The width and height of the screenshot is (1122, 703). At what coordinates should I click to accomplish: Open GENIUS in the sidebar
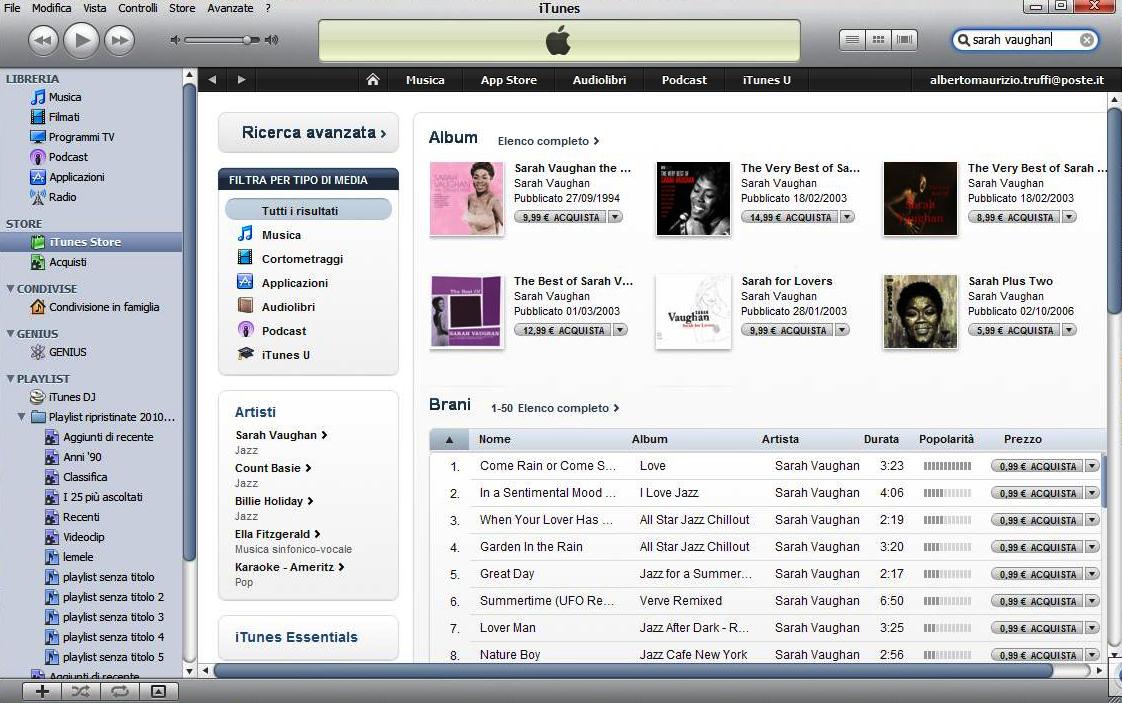pyautogui.click(x=59, y=352)
